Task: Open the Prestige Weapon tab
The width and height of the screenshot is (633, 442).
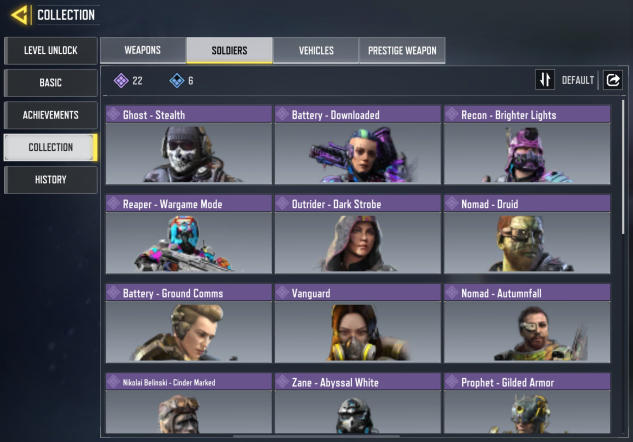Action: coord(402,50)
